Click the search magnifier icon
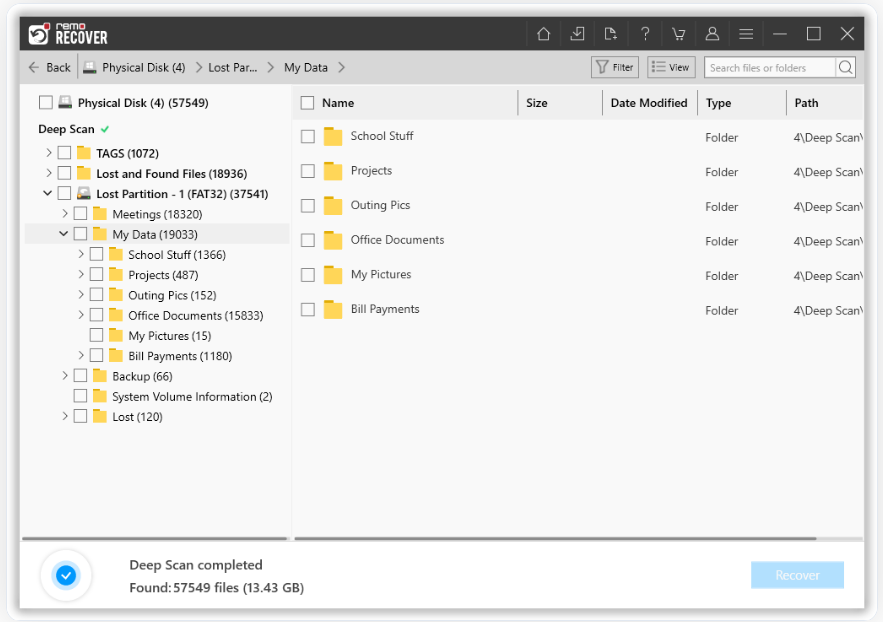The image size is (883, 622). point(845,67)
